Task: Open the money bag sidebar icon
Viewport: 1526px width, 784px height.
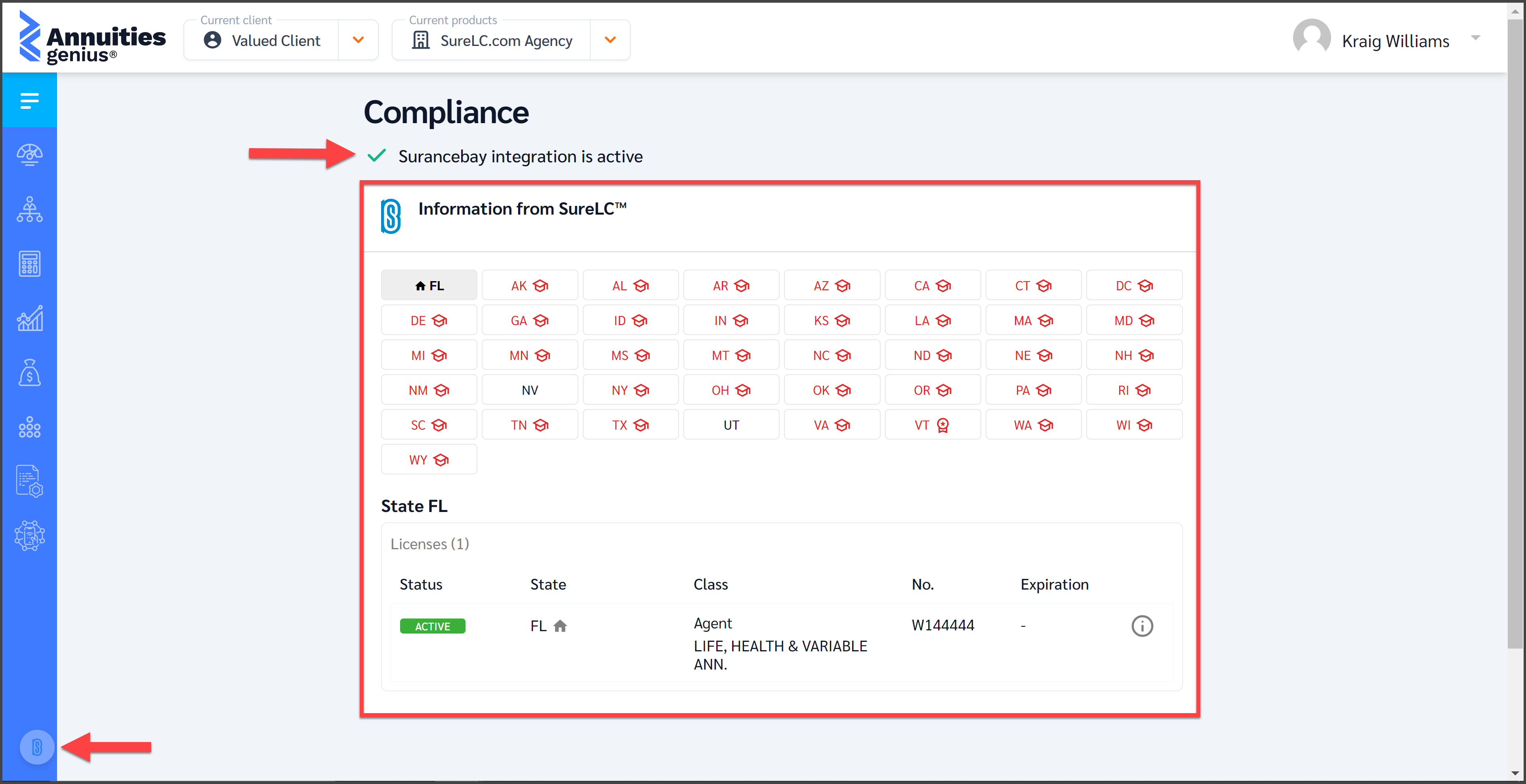Action: (30, 373)
